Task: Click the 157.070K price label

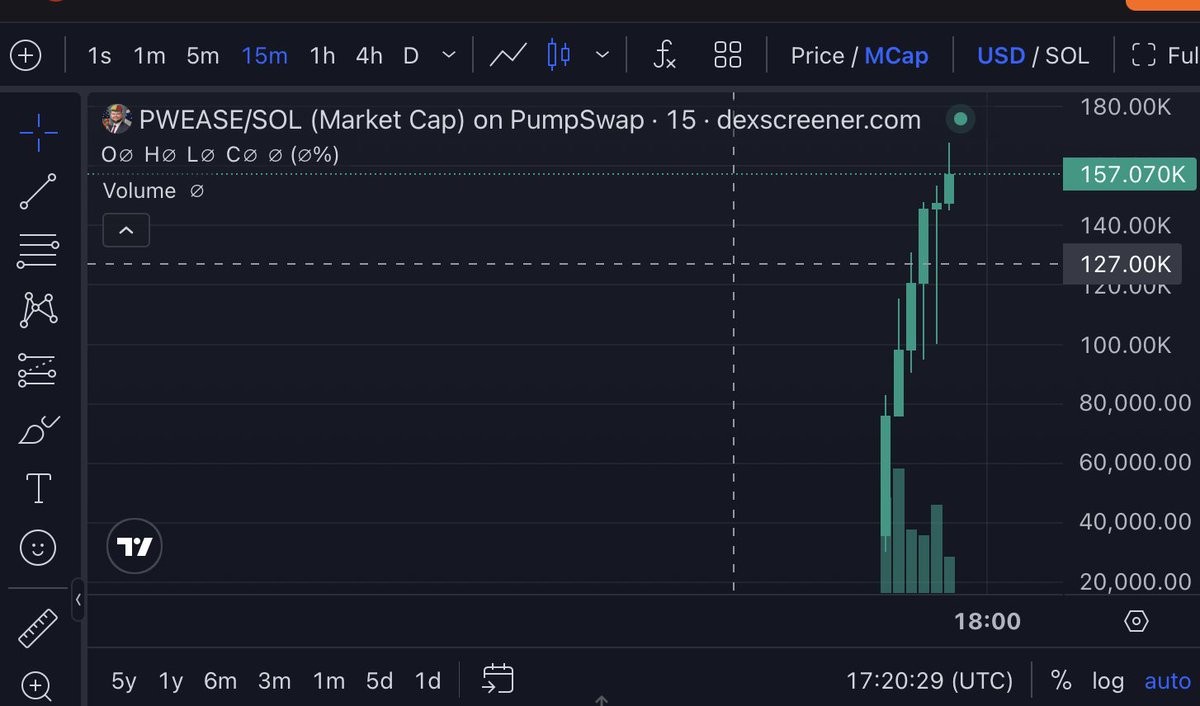Action: tap(1131, 174)
